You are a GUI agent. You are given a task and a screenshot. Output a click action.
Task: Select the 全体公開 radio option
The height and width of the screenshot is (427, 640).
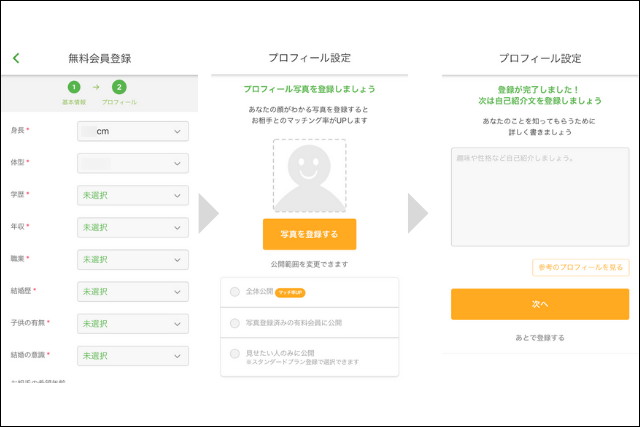tap(235, 291)
